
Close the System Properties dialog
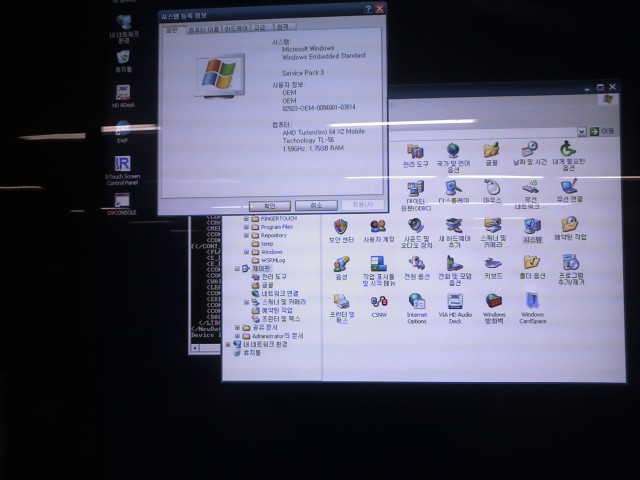[x=380, y=9]
